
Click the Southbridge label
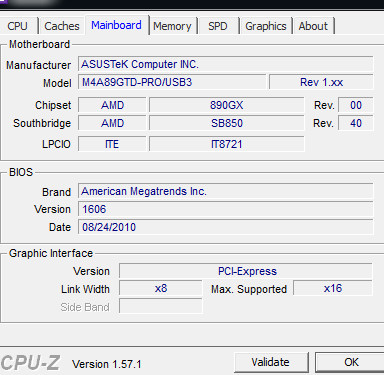tap(42, 123)
